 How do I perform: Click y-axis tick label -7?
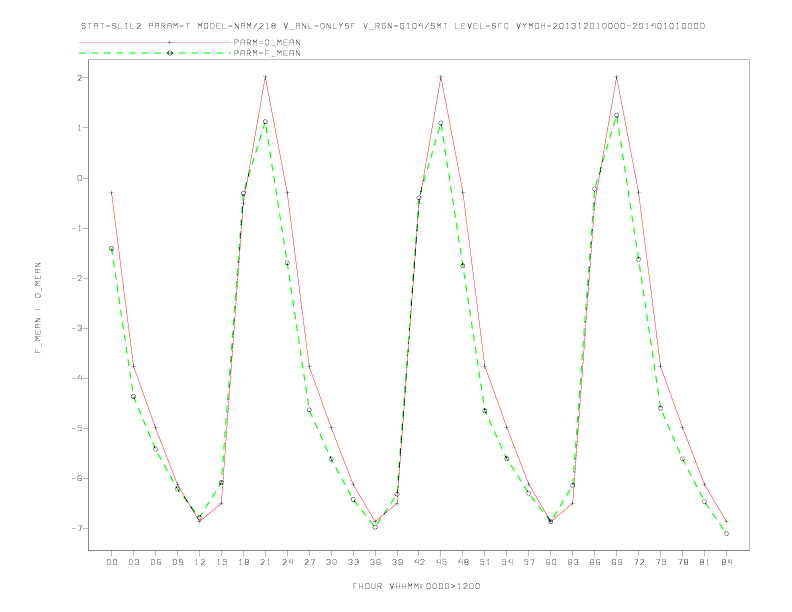point(77,528)
